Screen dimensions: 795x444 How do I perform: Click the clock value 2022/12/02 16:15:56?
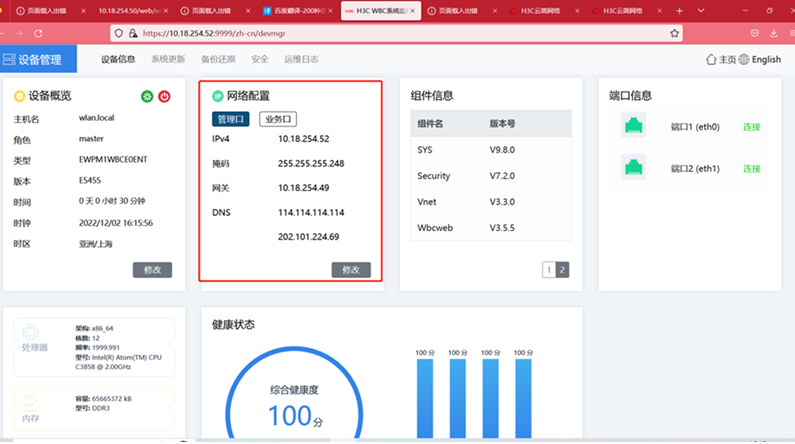point(116,223)
